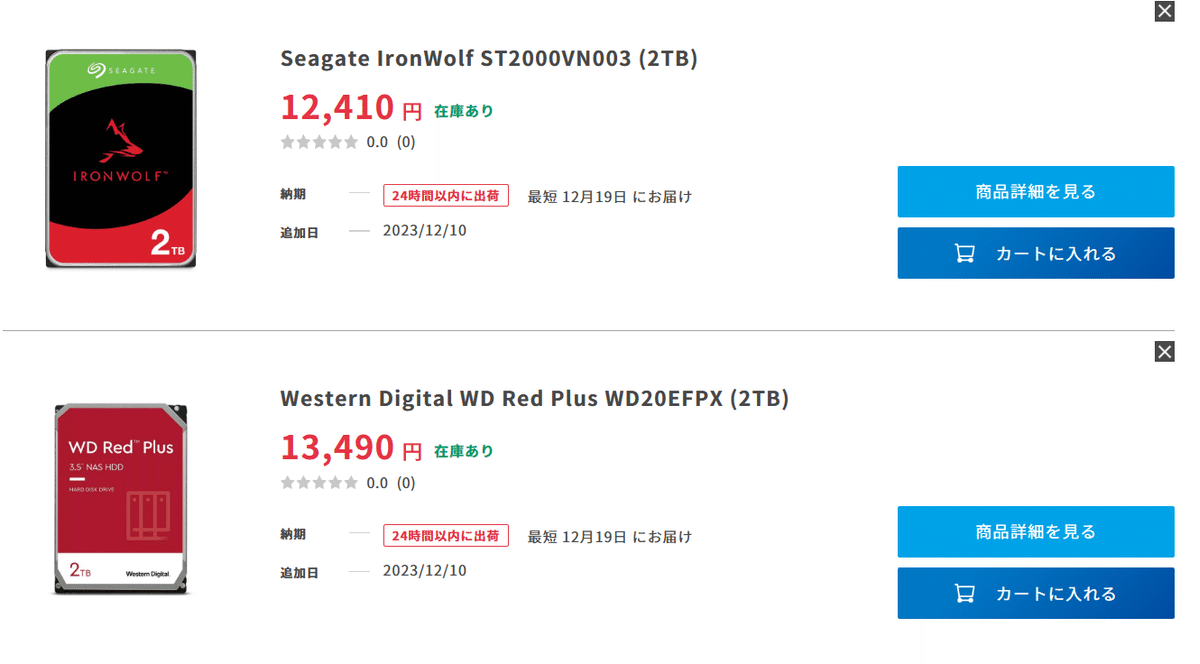
Task: Select the WD Red Plus star rating icons
Action: 319,483
